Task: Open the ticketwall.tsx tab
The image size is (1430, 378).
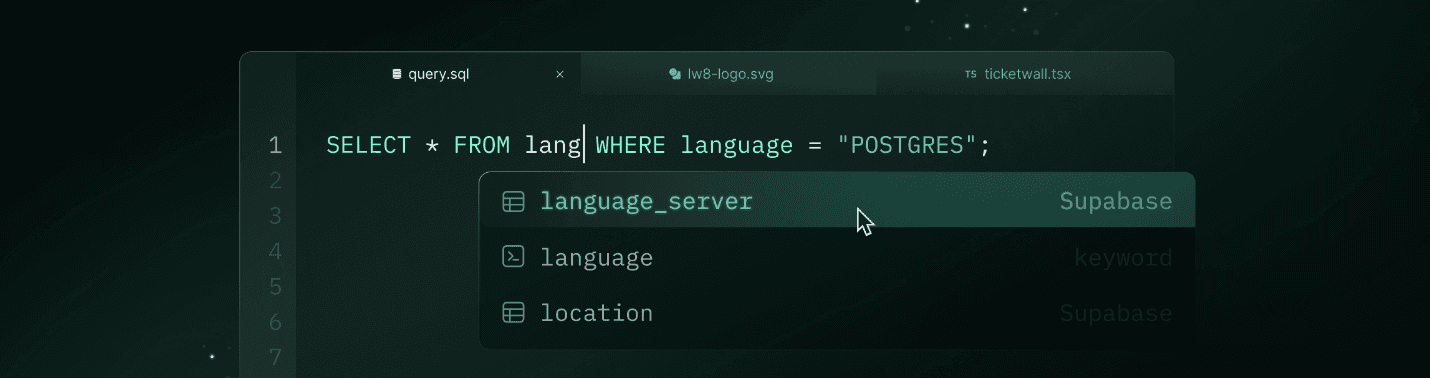Action: [1024, 74]
